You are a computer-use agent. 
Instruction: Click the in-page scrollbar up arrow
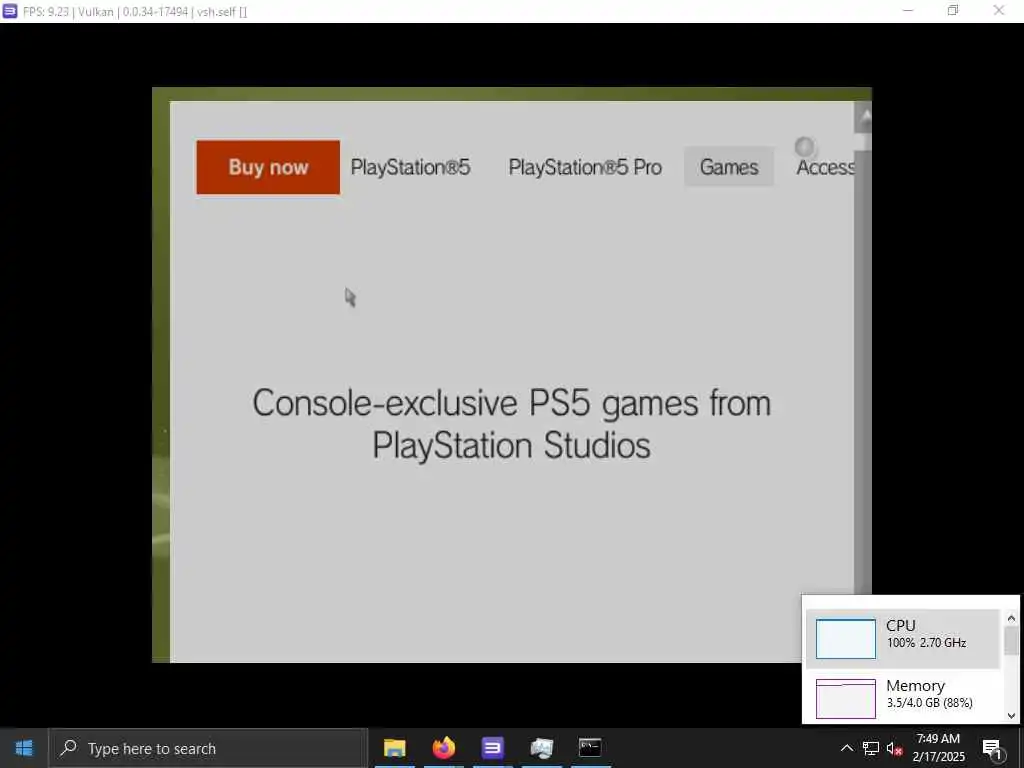(x=863, y=118)
